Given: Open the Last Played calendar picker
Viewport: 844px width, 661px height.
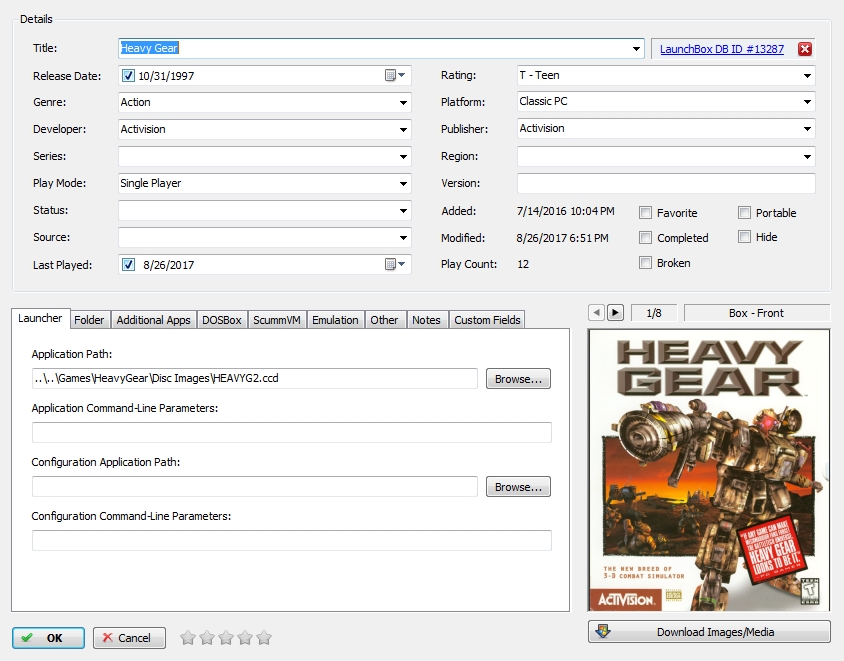Looking at the screenshot, I should [395, 264].
